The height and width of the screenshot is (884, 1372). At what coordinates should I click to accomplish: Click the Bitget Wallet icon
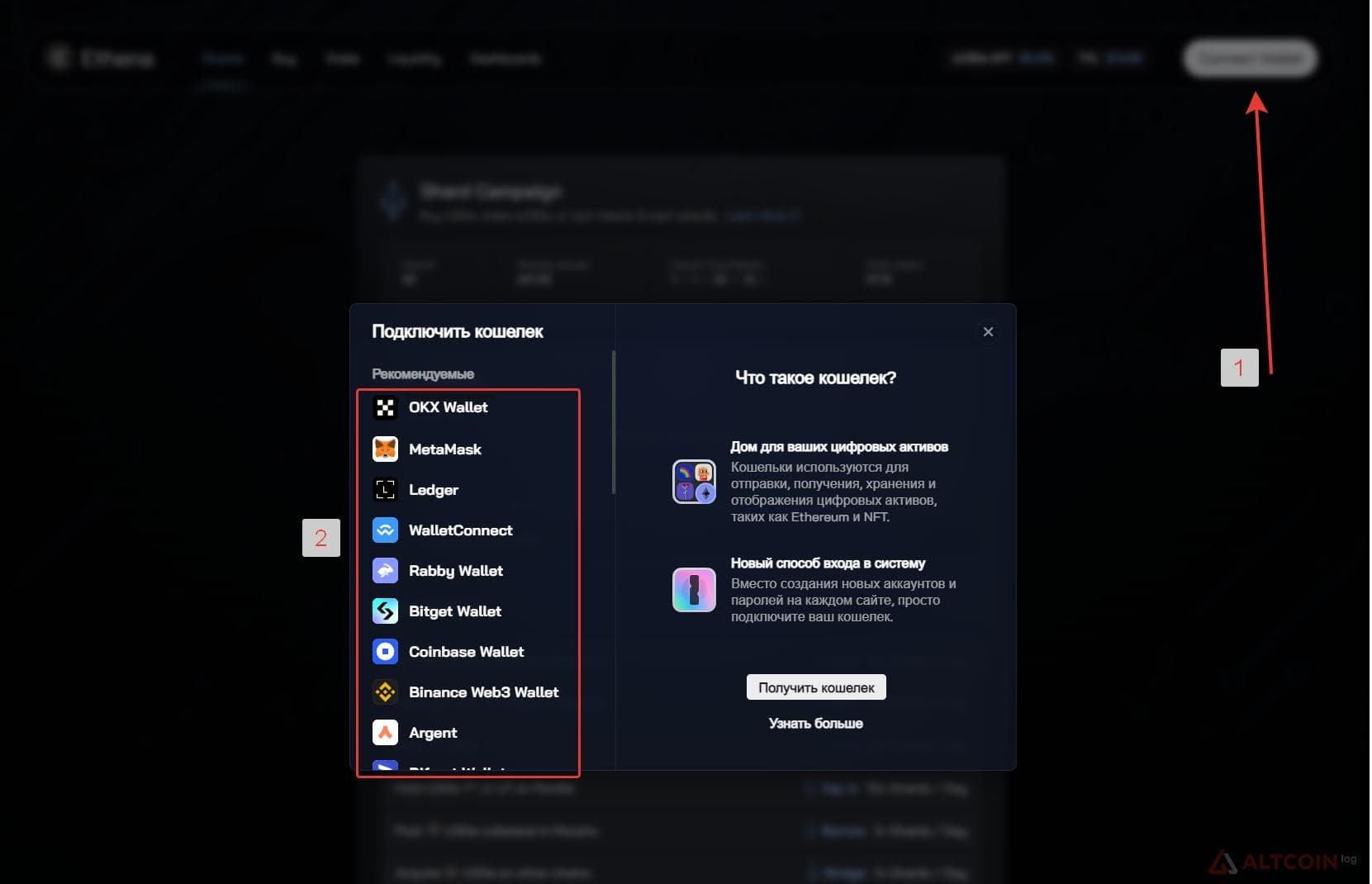tap(385, 611)
